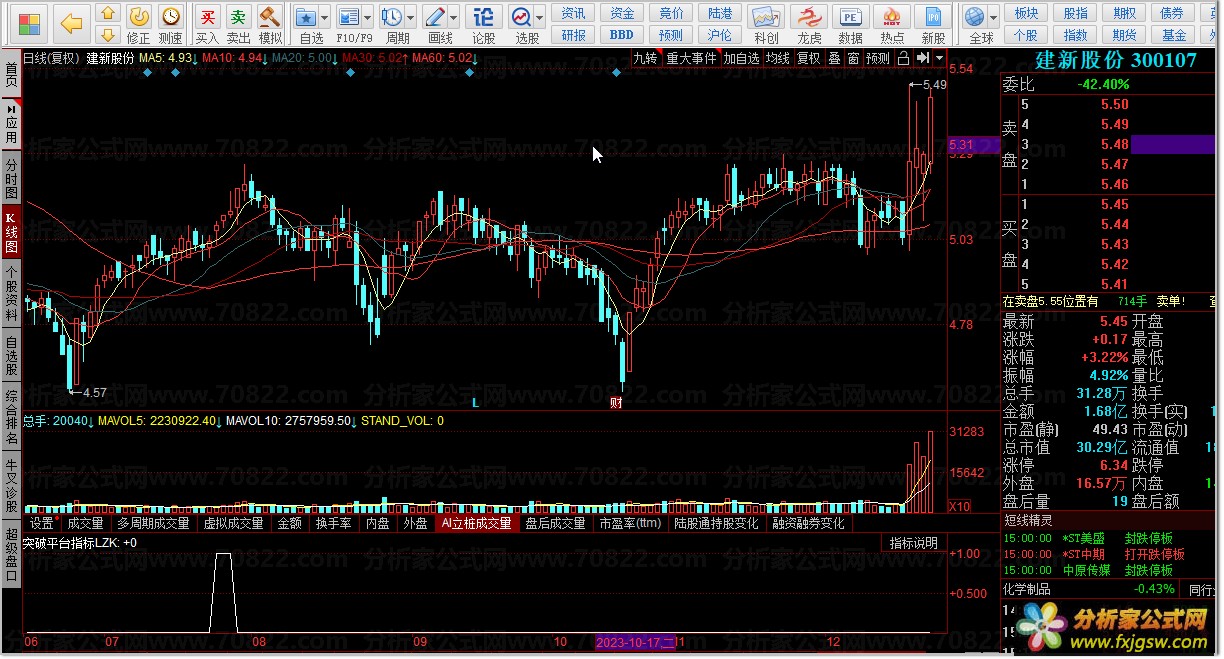Click the jump-to-end arrow in chart header
Viewport: 1224px width, 659px height.
tap(923, 58)
